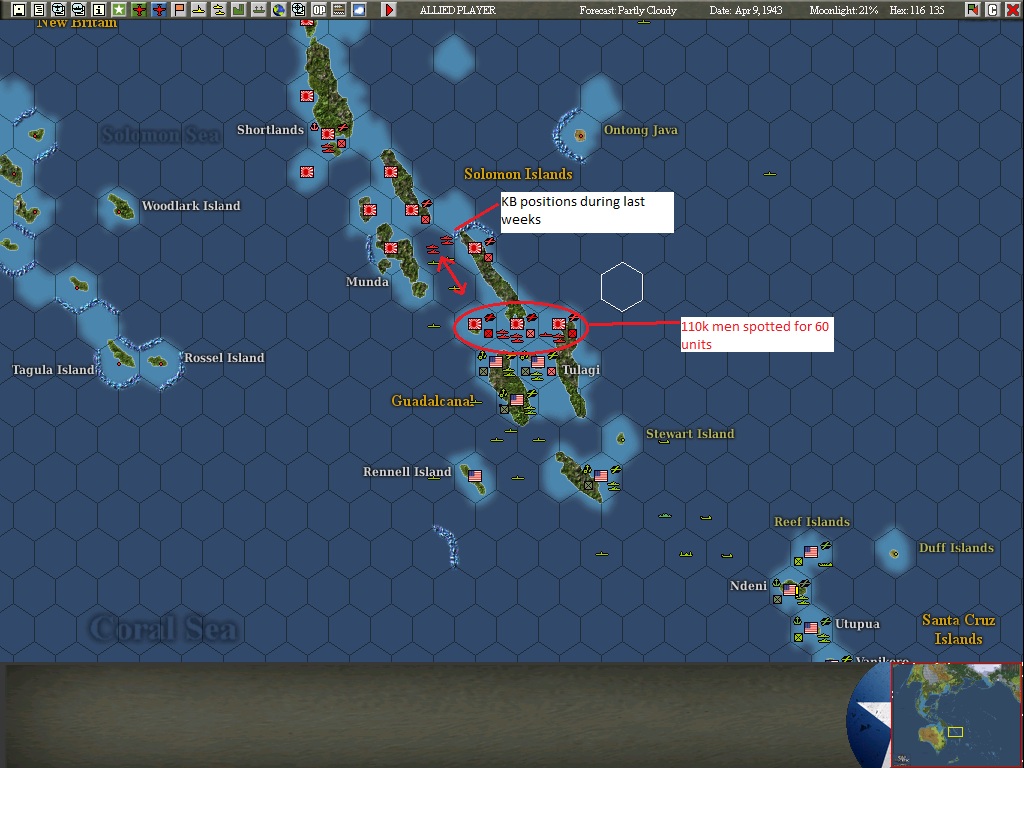Image resolution: width=1024 pixels, height=815 pixels.
Task: Click the floppy disk save game icon
Action: (18, 10)
